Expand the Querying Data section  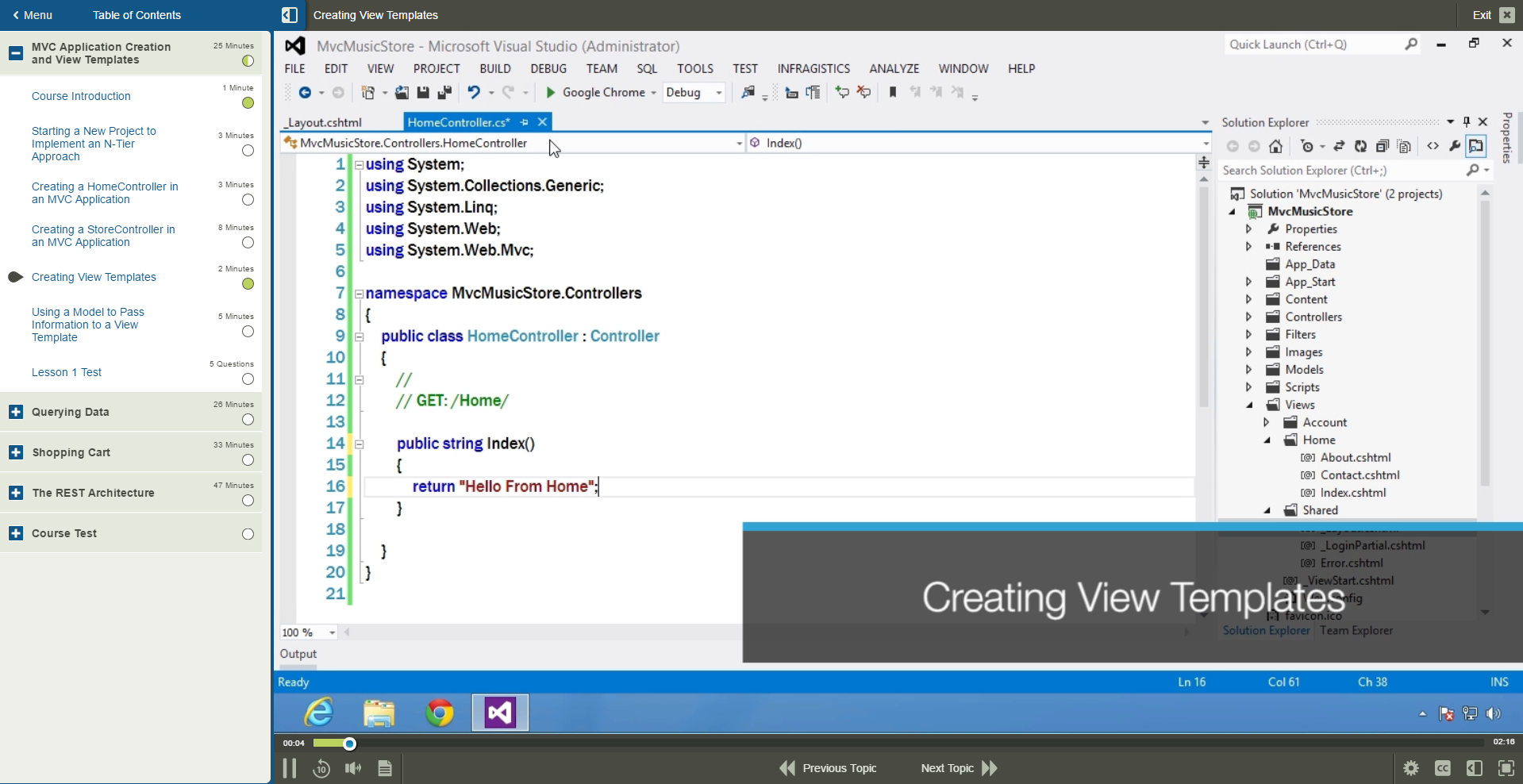15,412
